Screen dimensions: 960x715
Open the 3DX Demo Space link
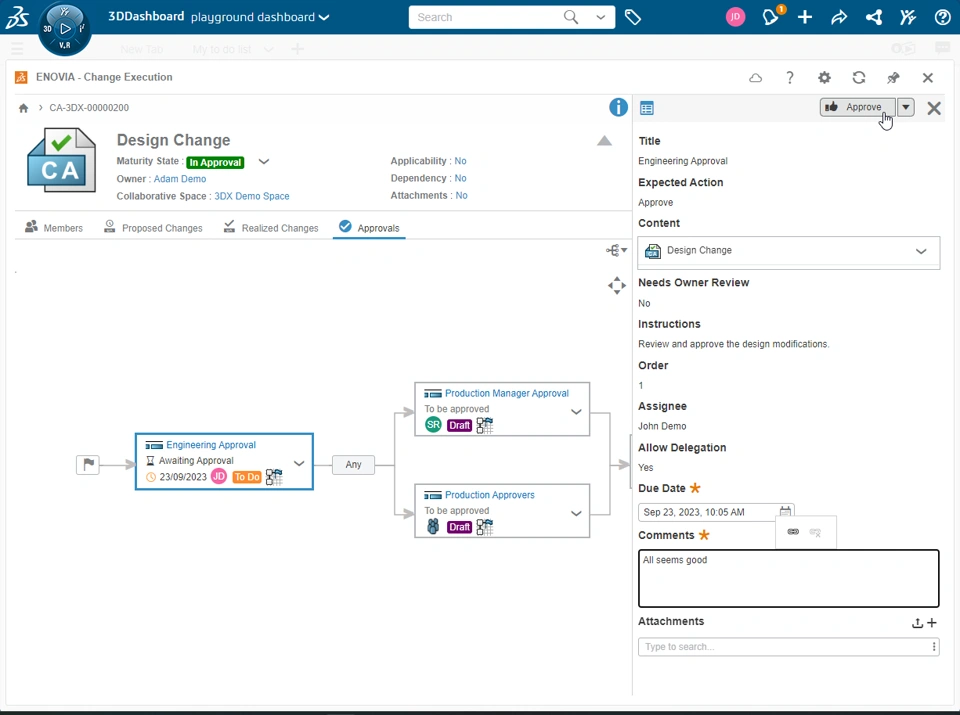(252, 196)
